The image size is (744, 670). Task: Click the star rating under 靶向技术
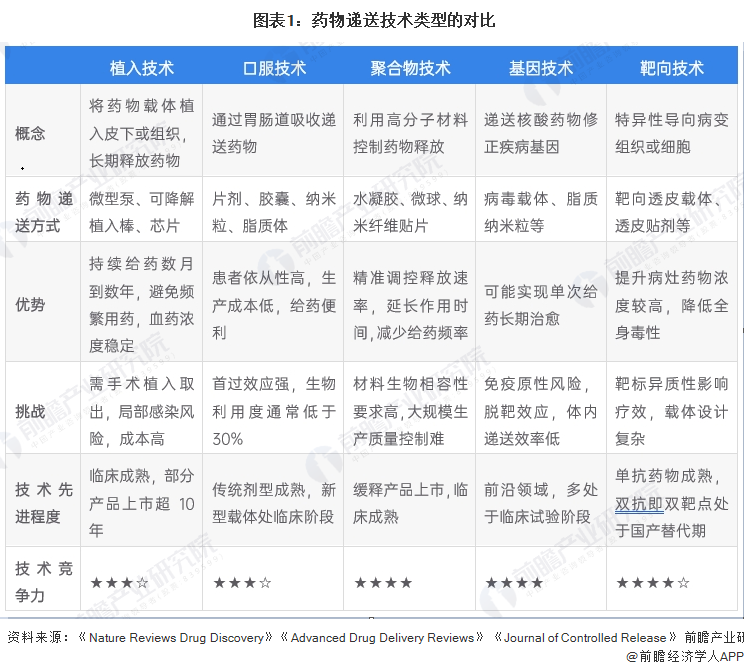pyautogui.click(x=652, y=582)
